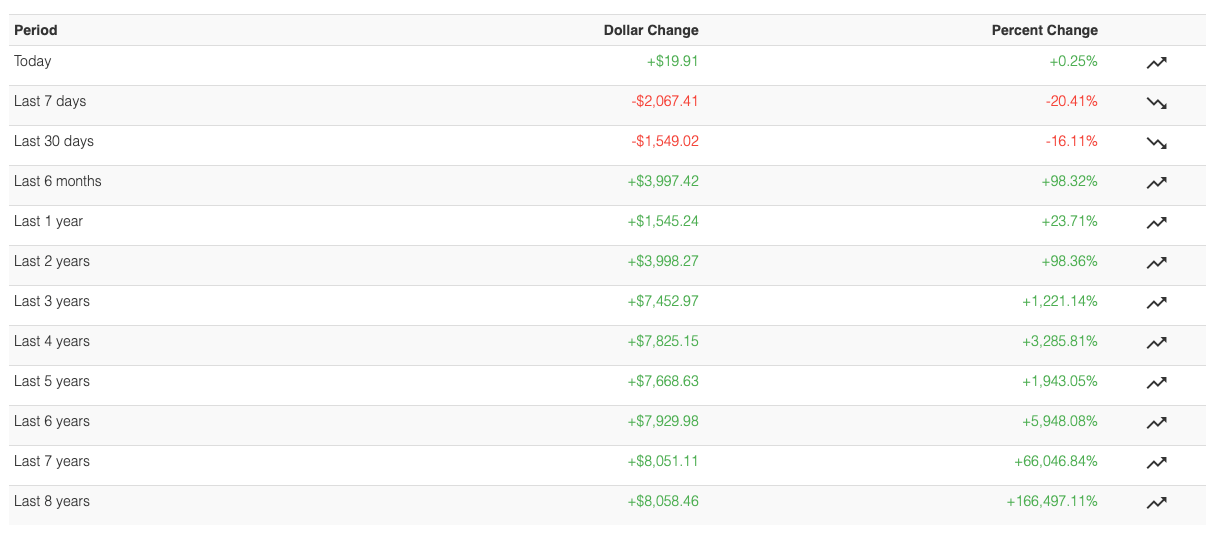This screenshot has height=533, width=1216.
Task: Click the +$8,058.46 dollar change value
Action: [x=663, y=501]
